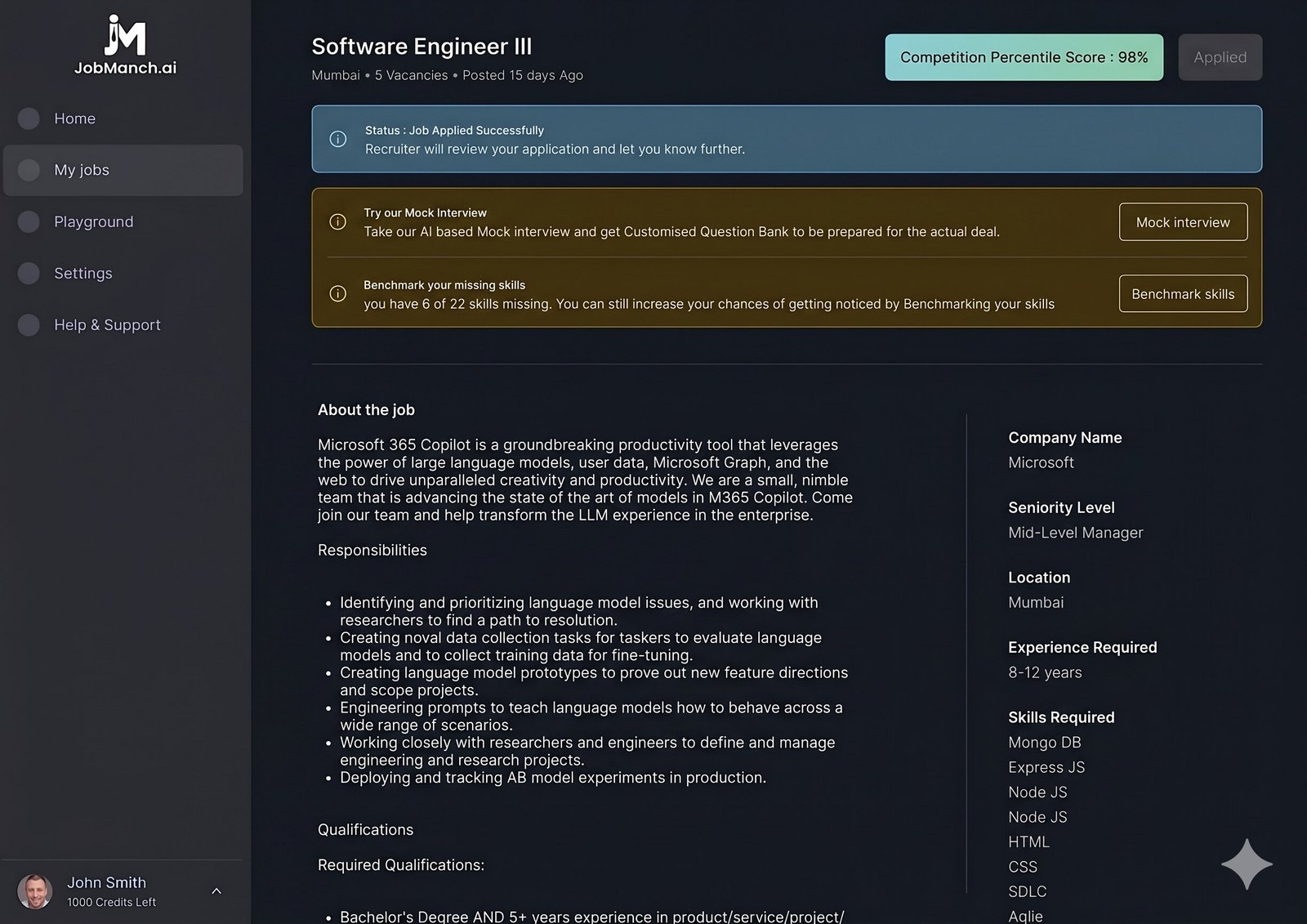This screenshot has height=924, width=1307.
Task: Click John Smith's profile avatar
Action: point(35,891)
